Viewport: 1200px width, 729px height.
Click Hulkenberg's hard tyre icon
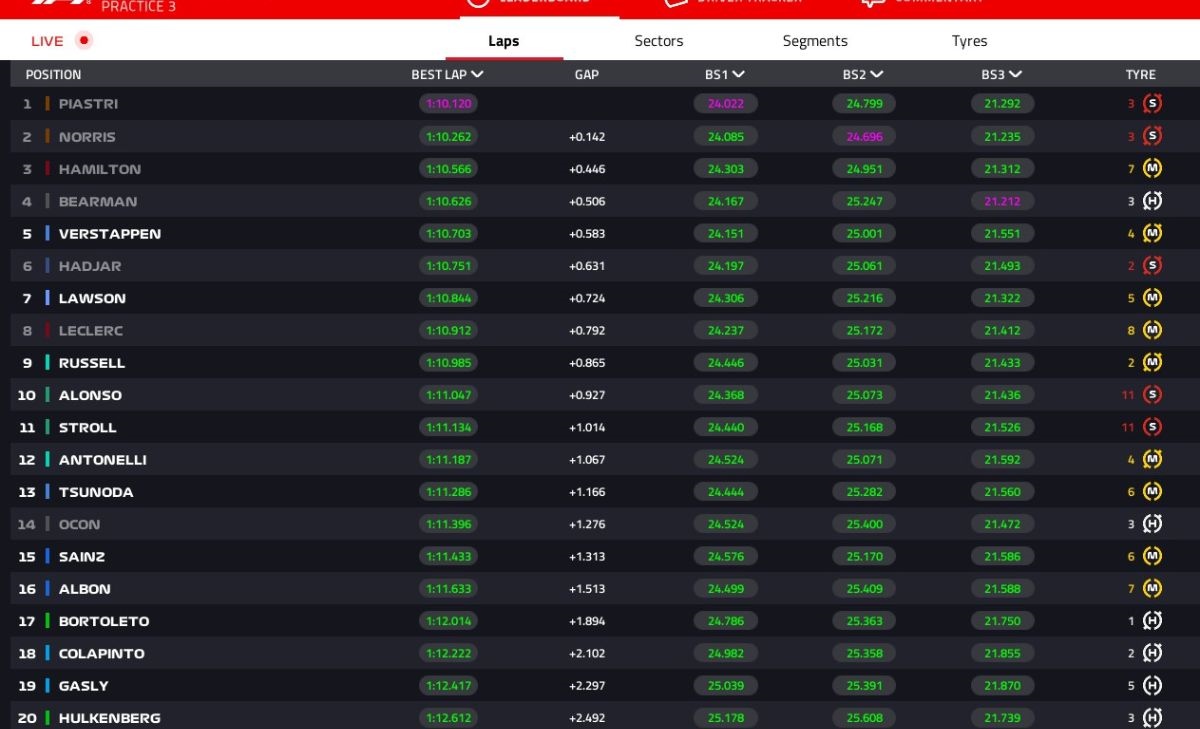click(x=1152, y=717)
